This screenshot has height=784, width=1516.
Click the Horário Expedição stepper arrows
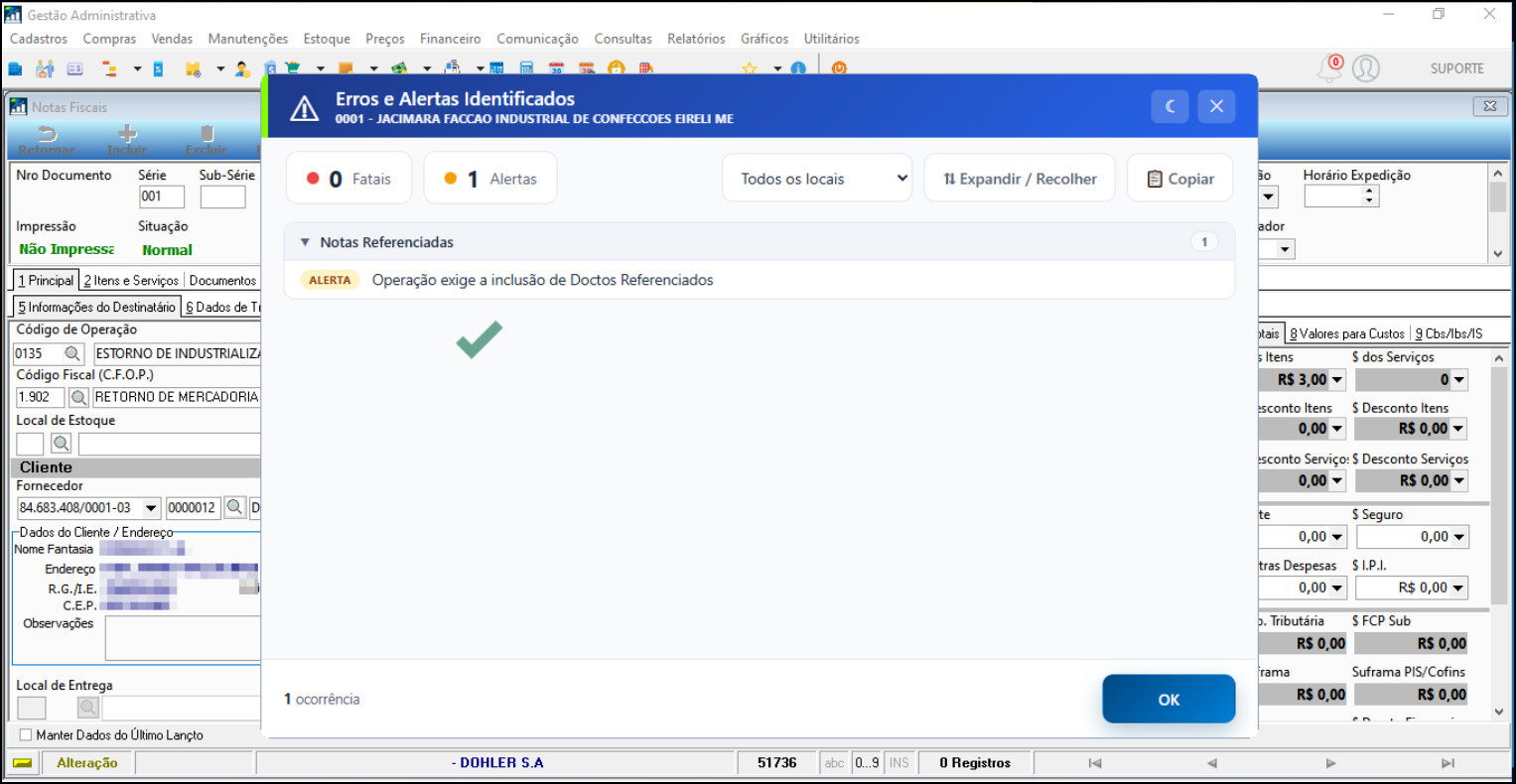click(x=1370, y=196)
